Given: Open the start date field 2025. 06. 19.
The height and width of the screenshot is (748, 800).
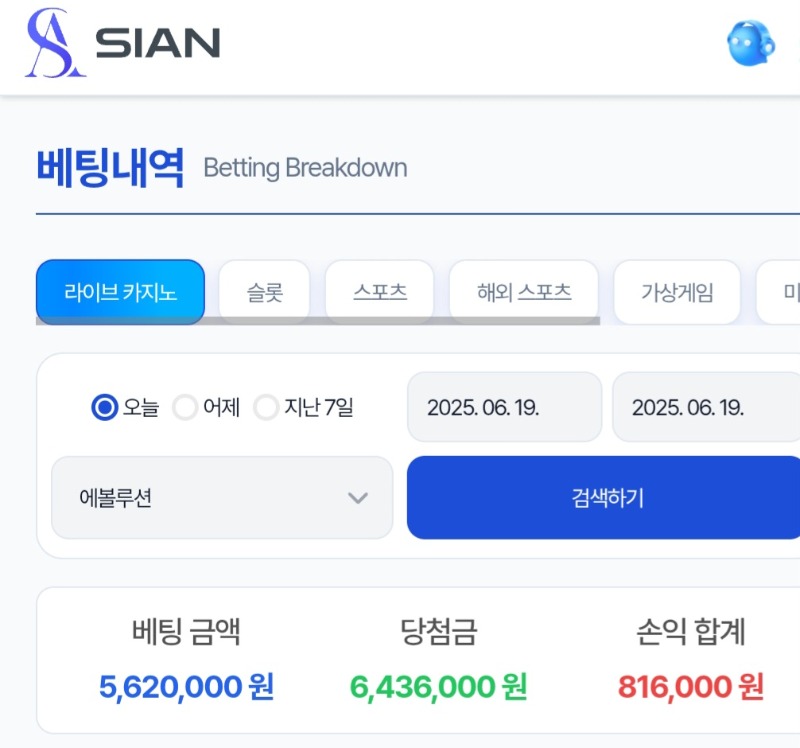Looking at the screenshot, I should 505,407.
